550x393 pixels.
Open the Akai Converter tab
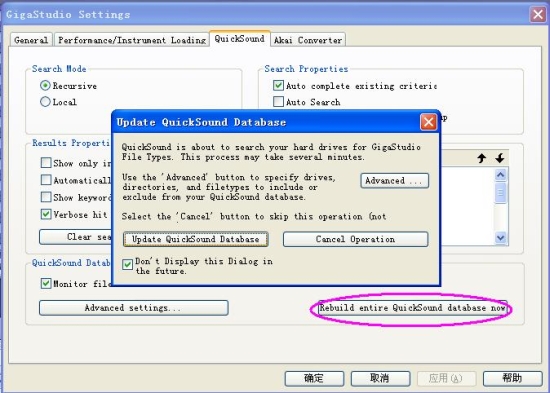click(308, 40)
